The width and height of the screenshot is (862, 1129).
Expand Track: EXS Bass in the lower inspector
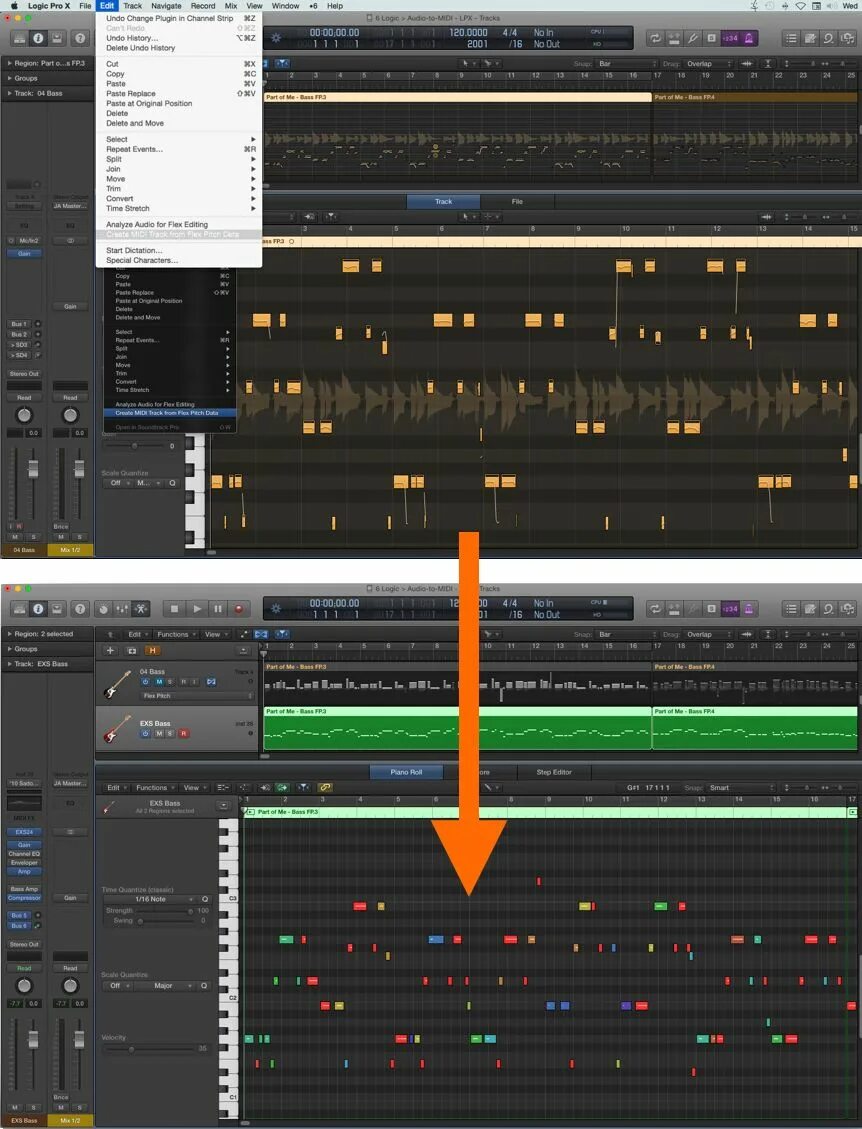[9, 664]
